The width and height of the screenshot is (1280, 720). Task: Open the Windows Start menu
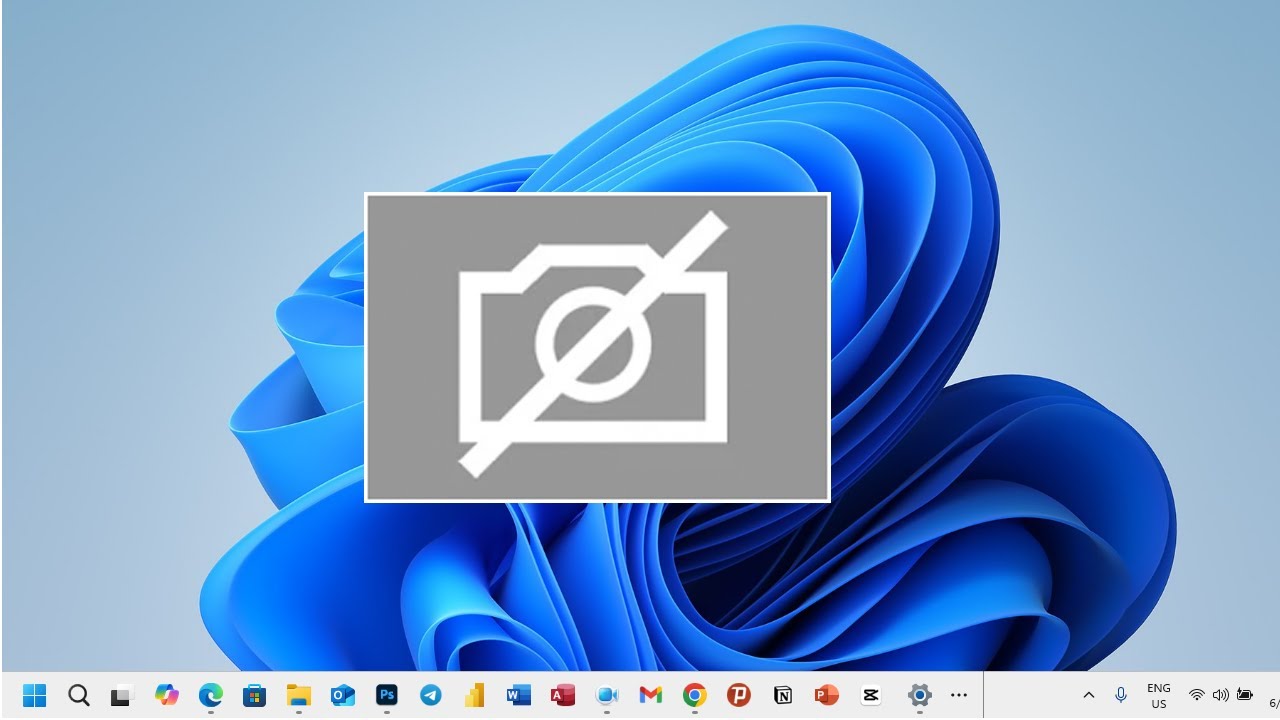(x=34, y=695)
